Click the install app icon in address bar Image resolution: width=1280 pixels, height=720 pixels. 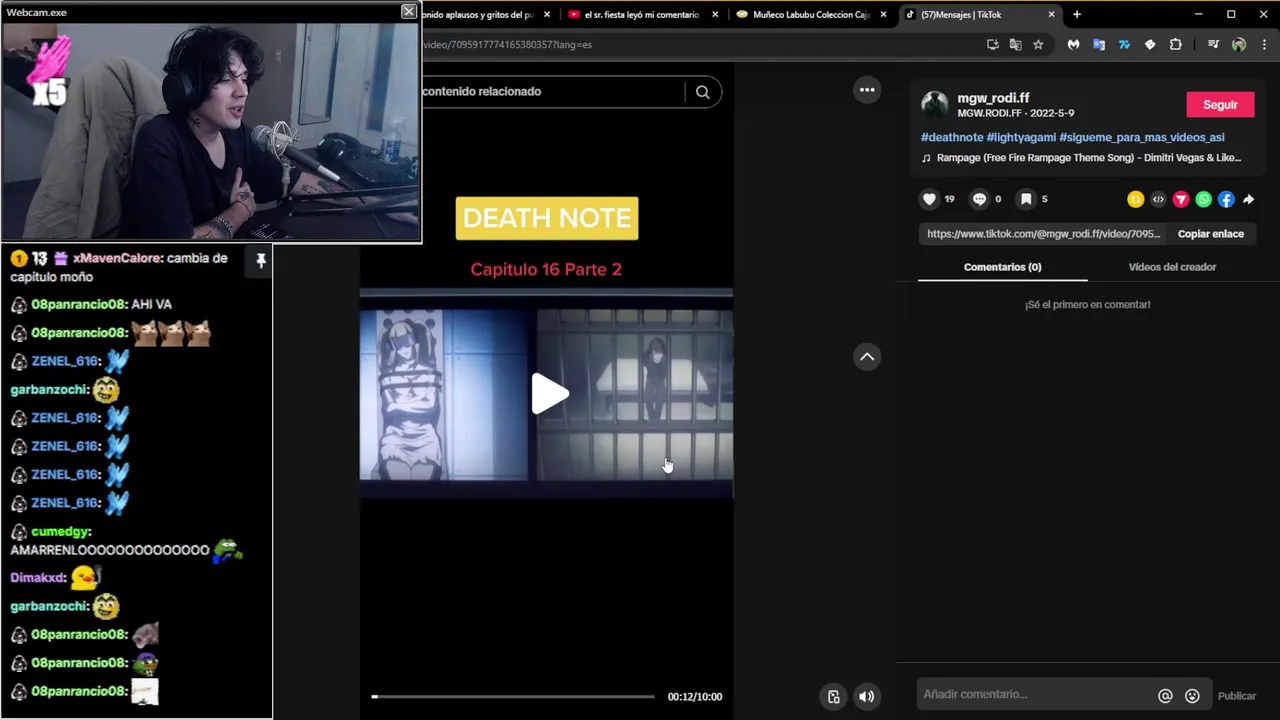(992, 45)
